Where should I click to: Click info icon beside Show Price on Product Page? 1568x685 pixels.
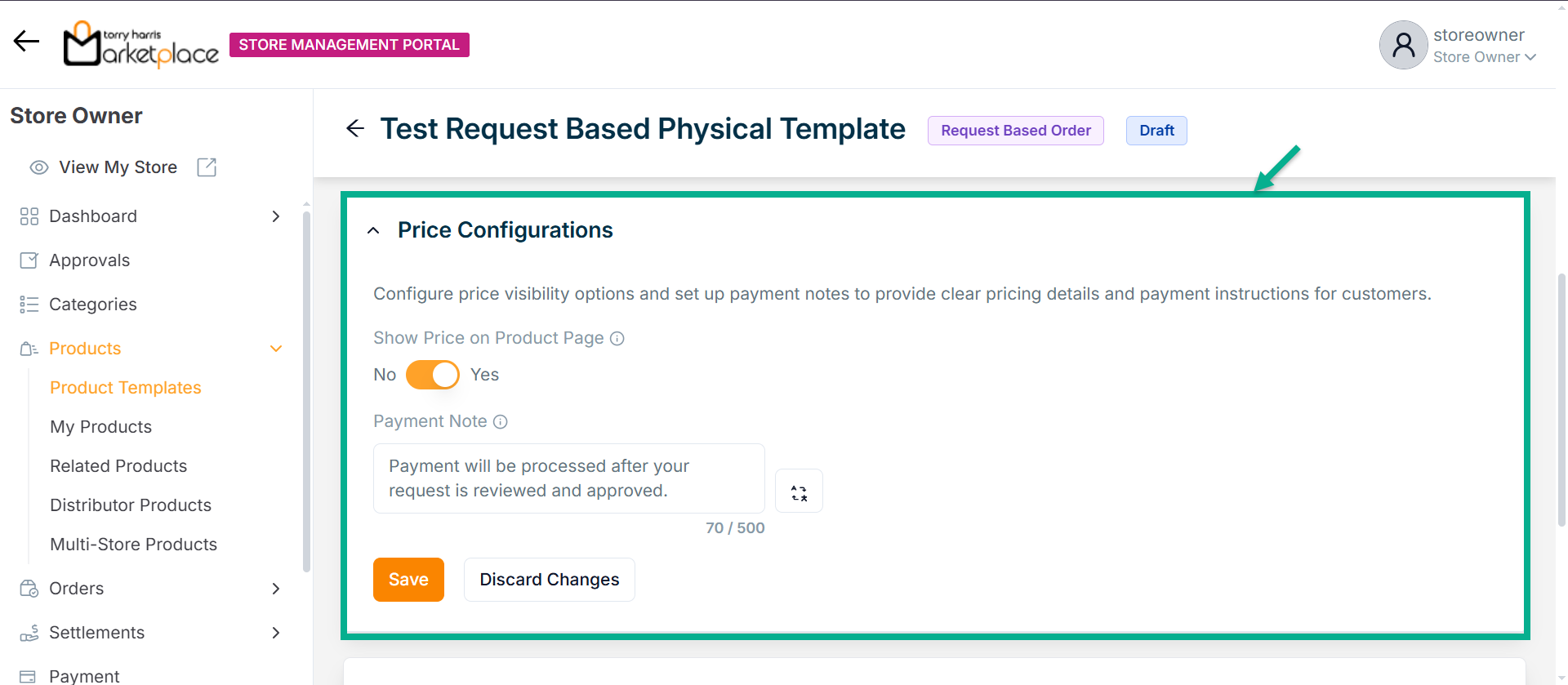click(x=617, y=338)
